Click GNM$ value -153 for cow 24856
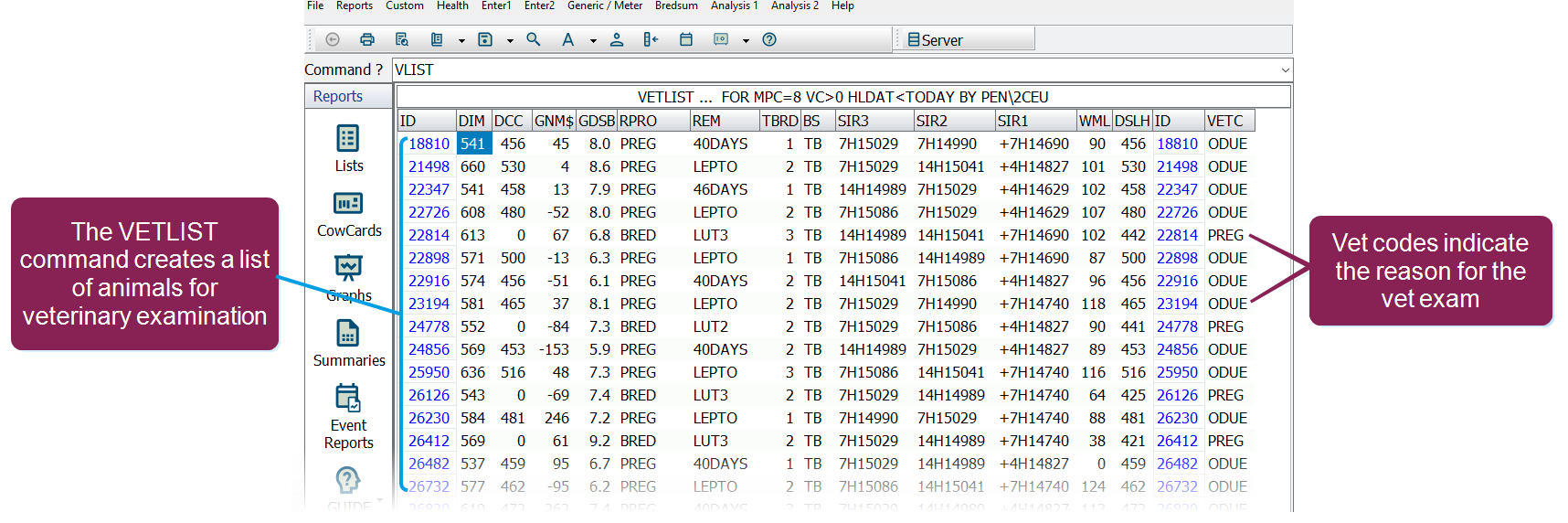1568x523 pixels. coord(554,349)
